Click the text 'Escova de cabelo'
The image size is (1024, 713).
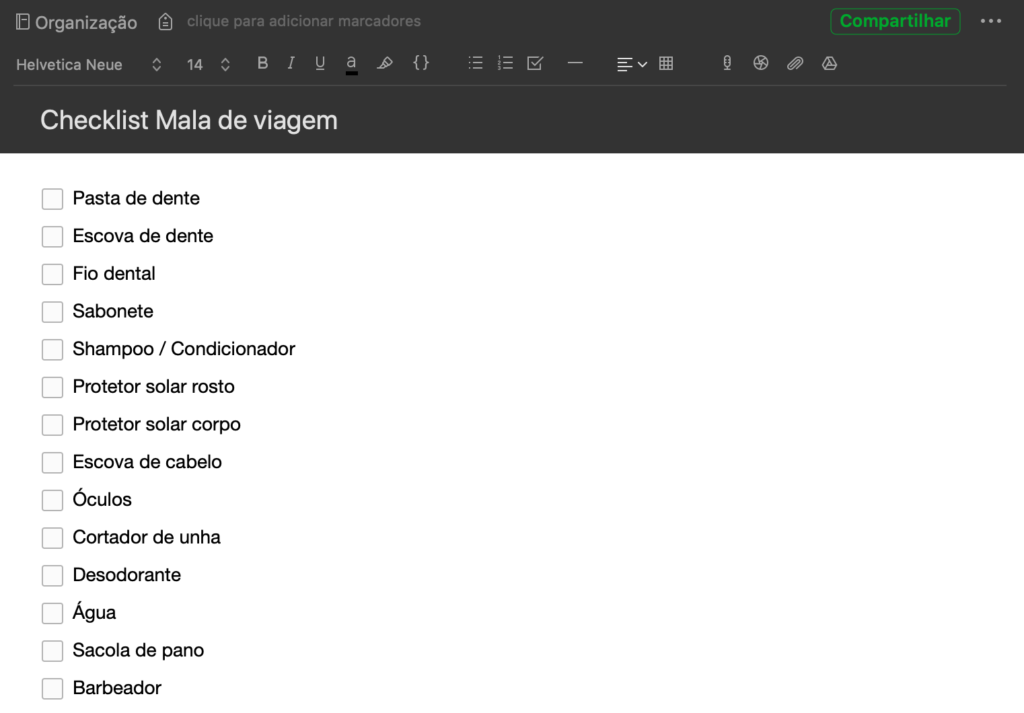147,462
